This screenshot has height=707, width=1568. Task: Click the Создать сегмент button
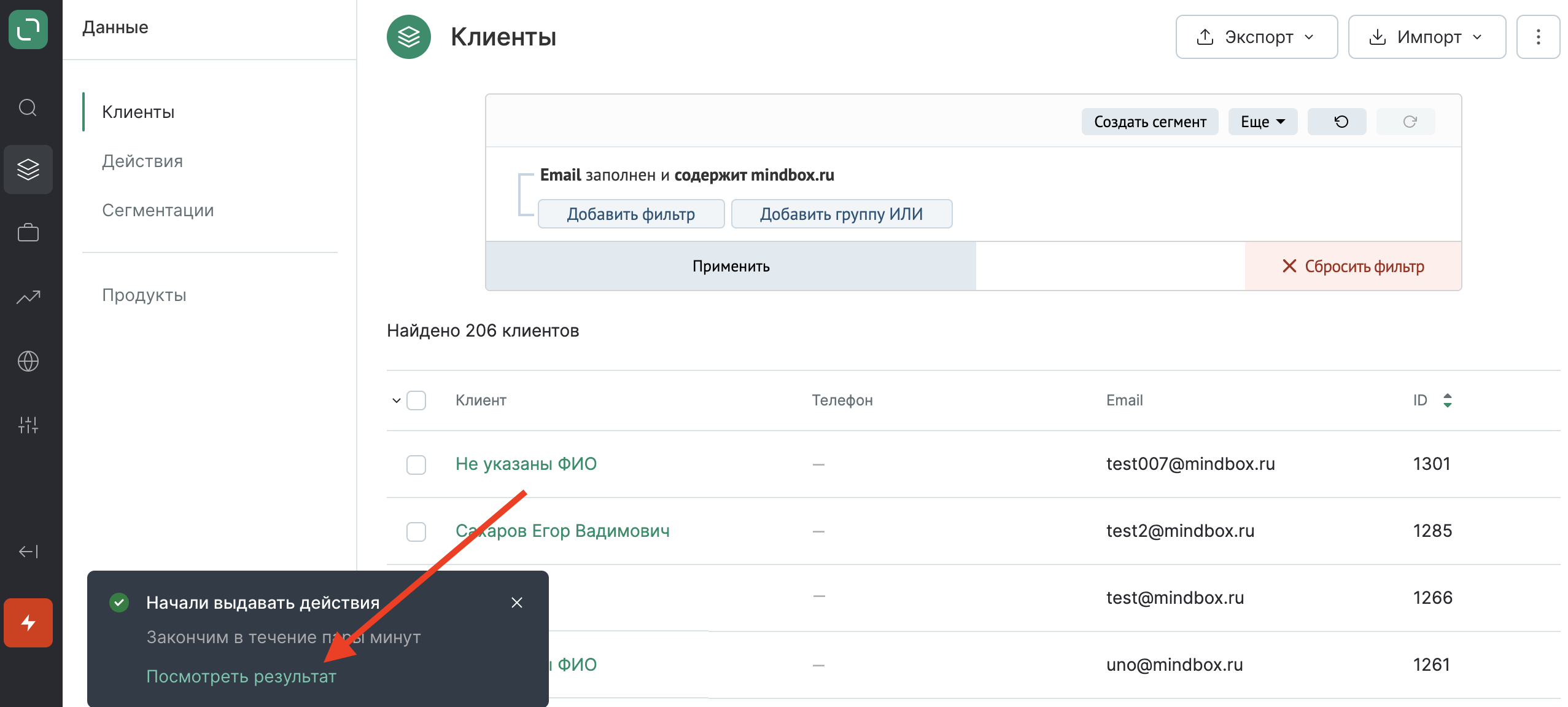coord(1150,122)
